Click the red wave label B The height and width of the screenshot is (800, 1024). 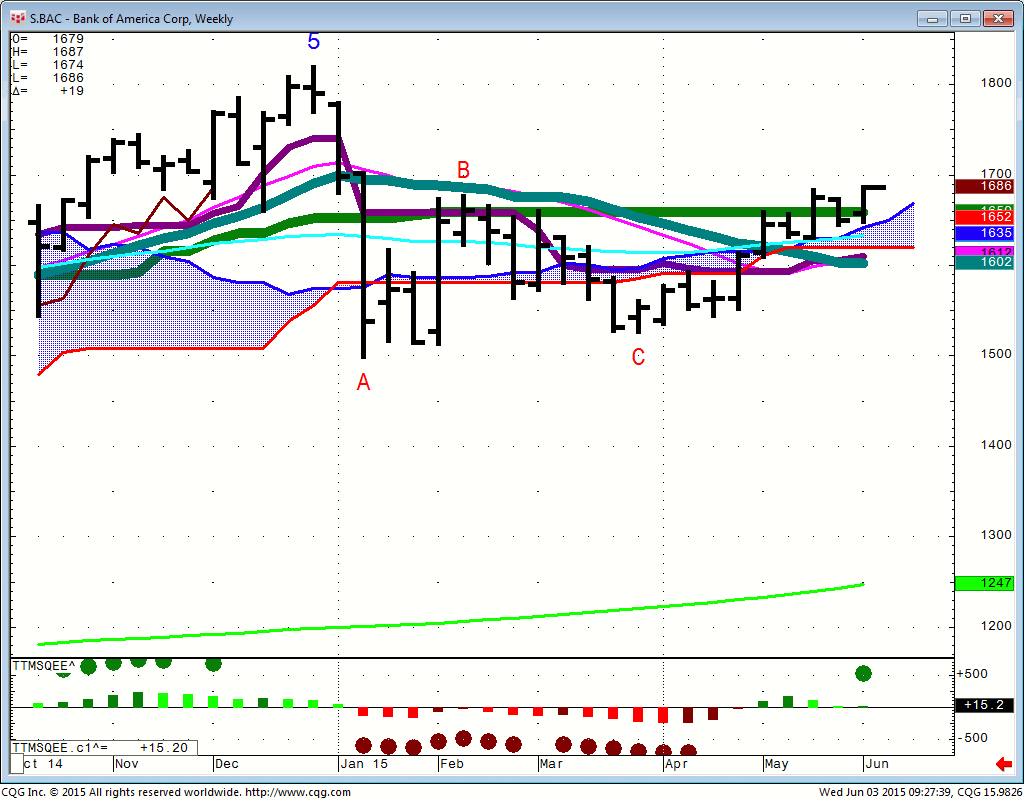coord(463,170)
